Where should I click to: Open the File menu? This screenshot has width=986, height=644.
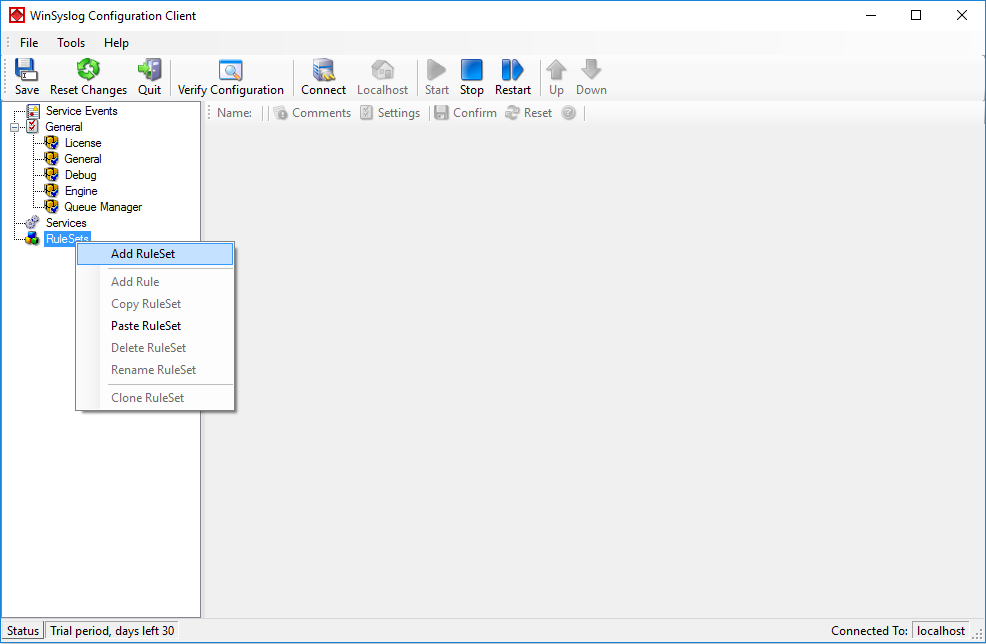click(29, 43)
